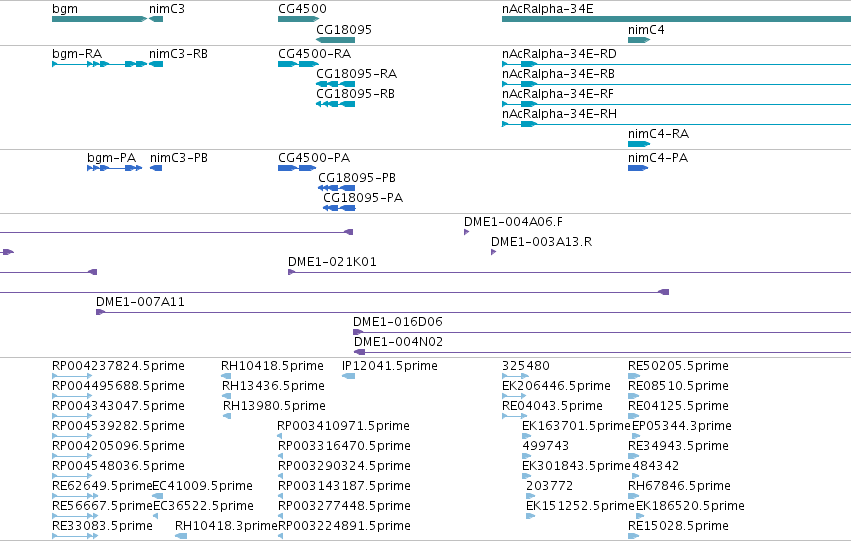This screenshot has width=851, height=541.
Task: Select the DME1-016D06 clone label
Action: 398,322
